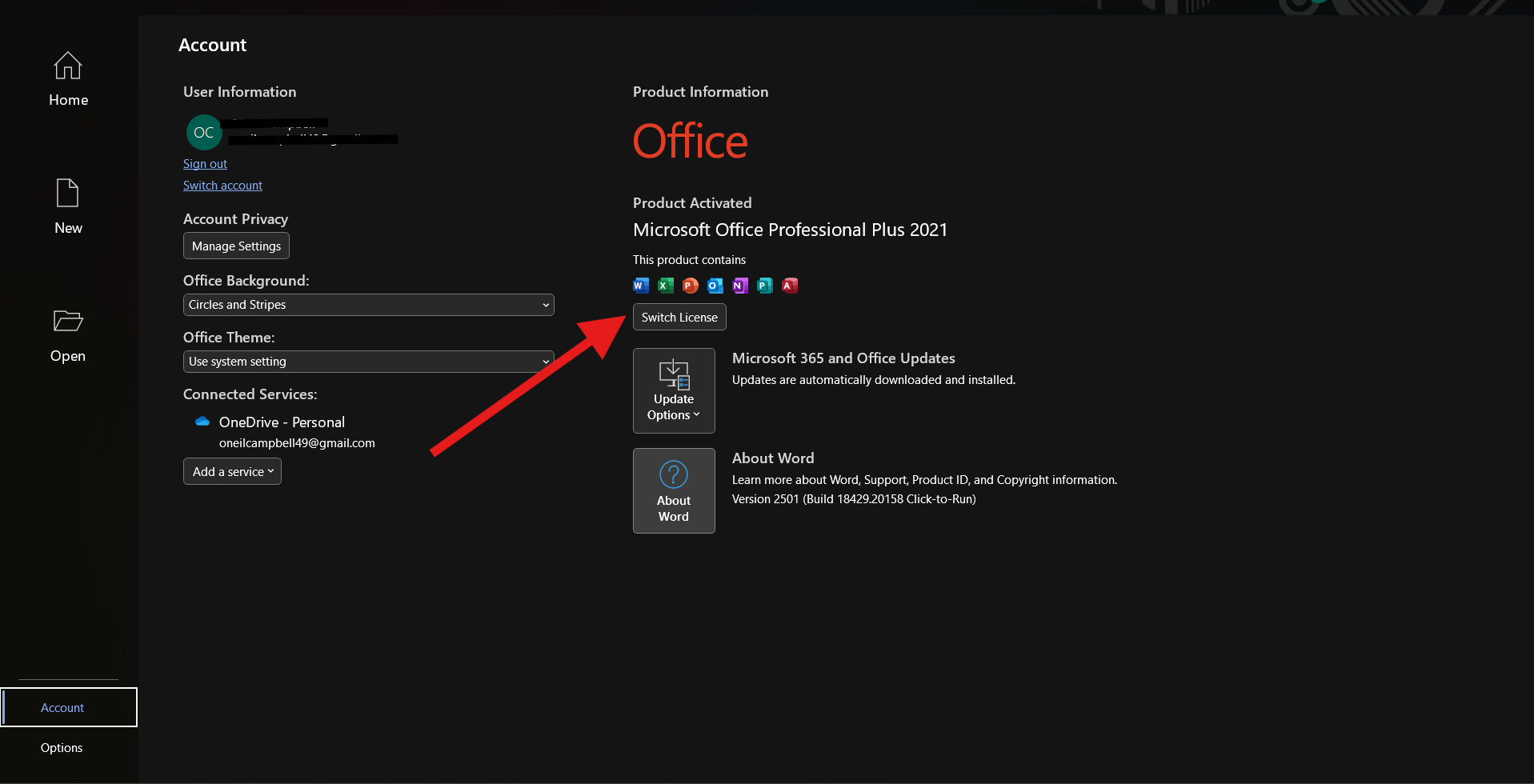Open the New document page
The height and width of the screenshot is (784, 1534).
68,206
